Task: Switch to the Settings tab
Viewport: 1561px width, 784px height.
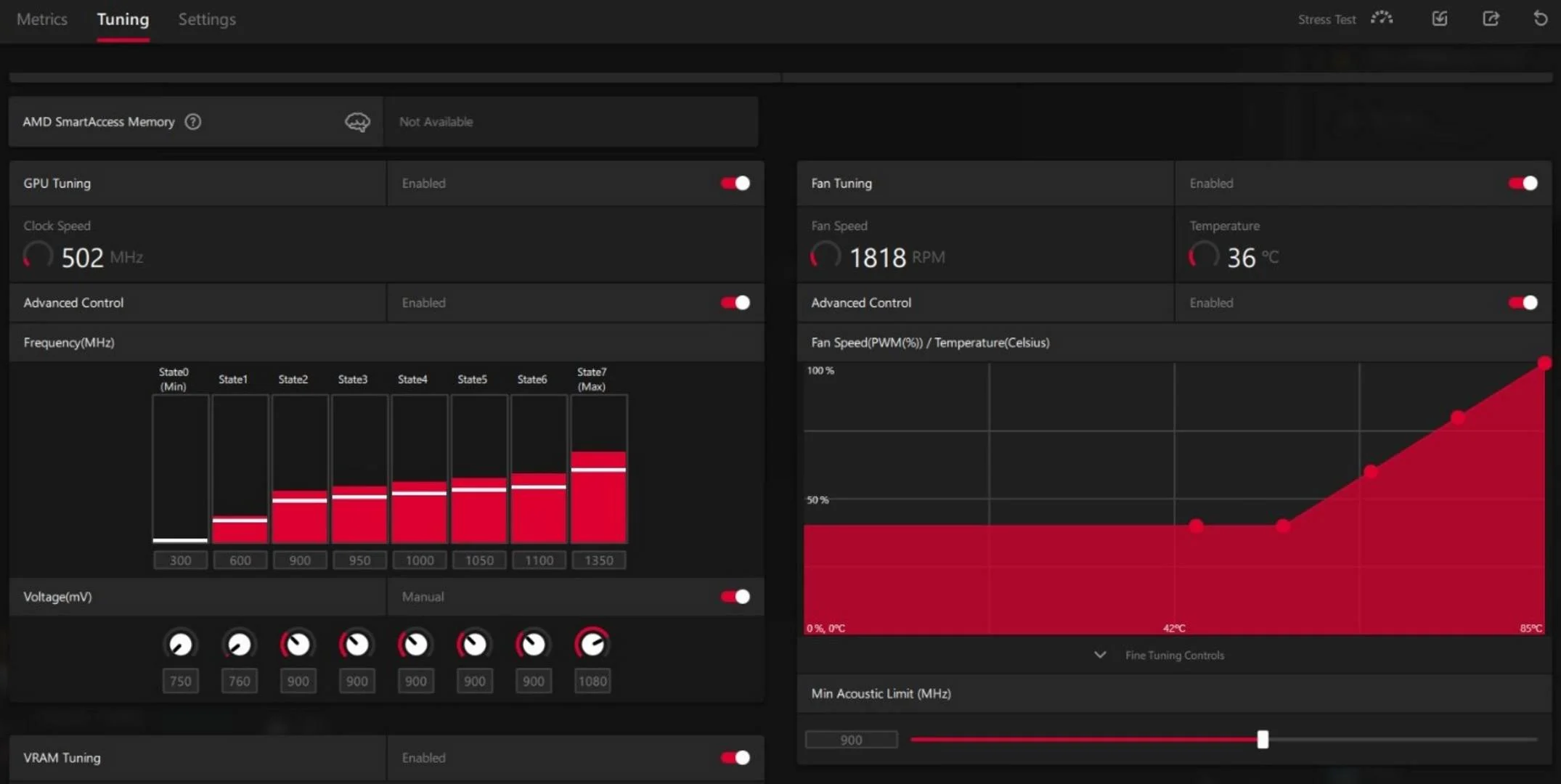Action: (207, 20)
